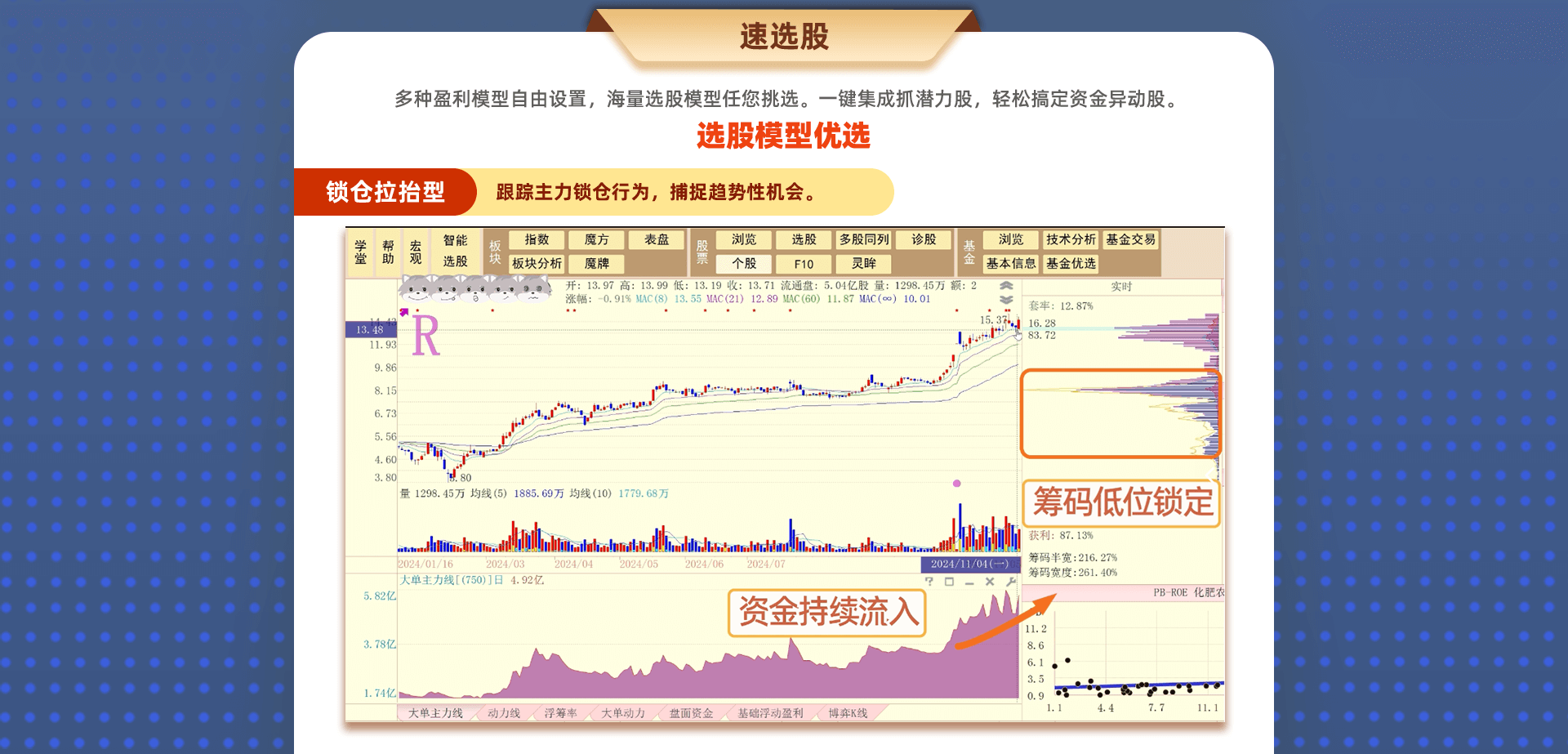The width and height of the screenshot is (1568, 754).
Task: Click the 多股同列 button
Action: click(863, 239)
